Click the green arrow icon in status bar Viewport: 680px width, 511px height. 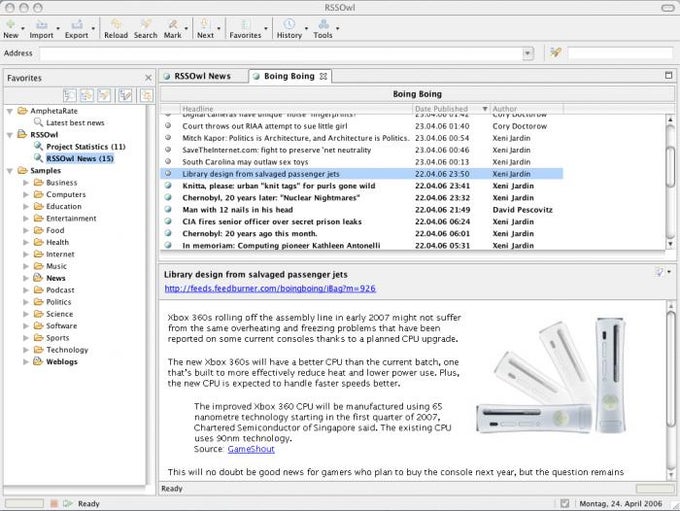(x=67, y=503)
